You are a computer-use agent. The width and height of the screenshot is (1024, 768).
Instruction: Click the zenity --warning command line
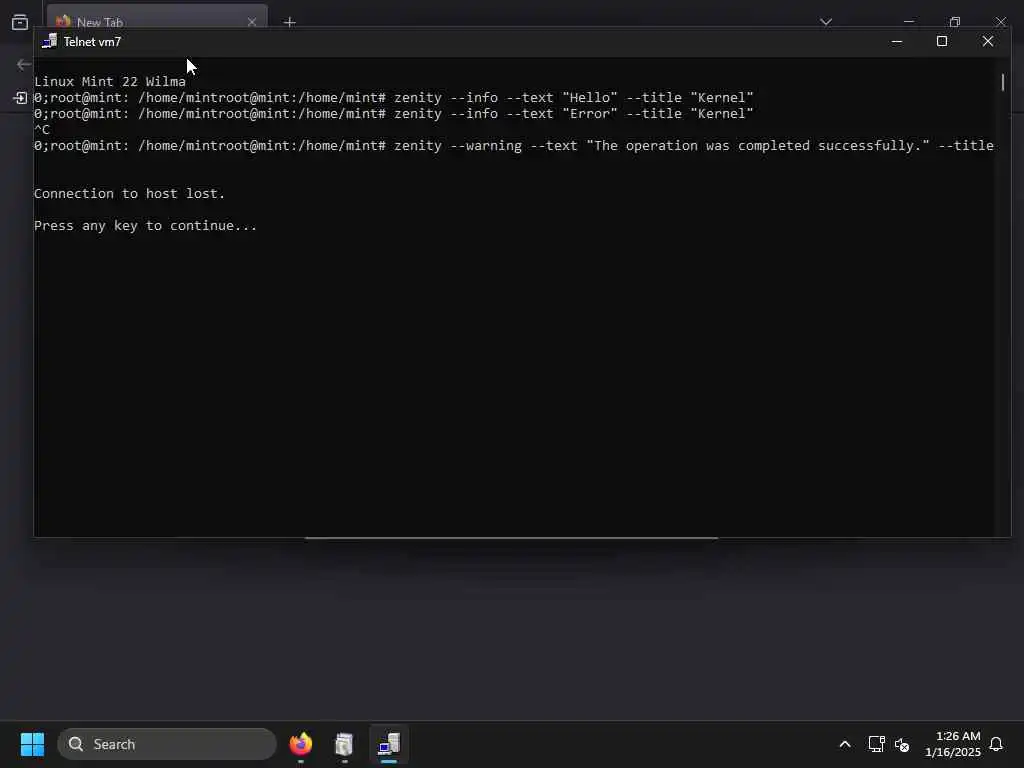click(x=514, y=146)
